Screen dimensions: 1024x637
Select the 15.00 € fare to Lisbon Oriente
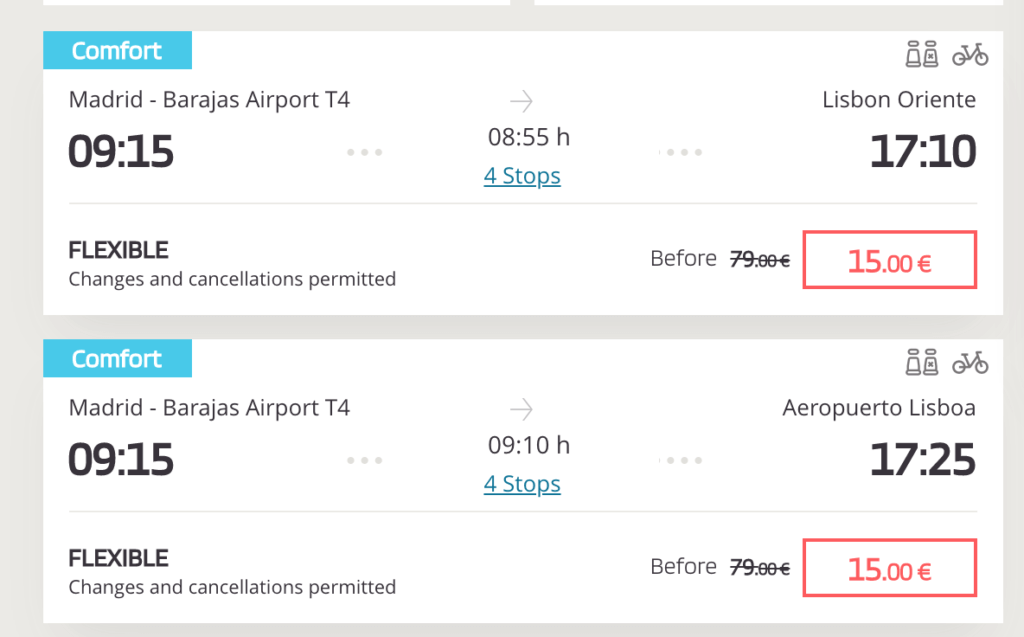pyautogui.click(x=889, y=261)
